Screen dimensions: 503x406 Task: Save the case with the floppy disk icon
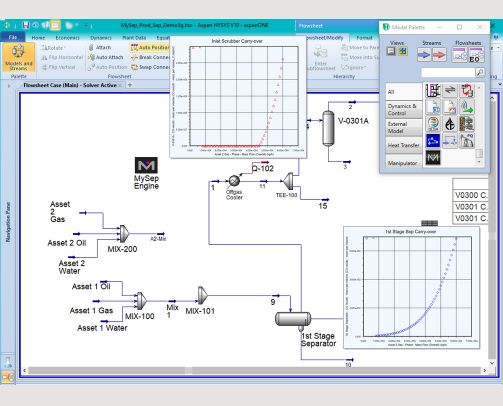(x=26, y=25)
